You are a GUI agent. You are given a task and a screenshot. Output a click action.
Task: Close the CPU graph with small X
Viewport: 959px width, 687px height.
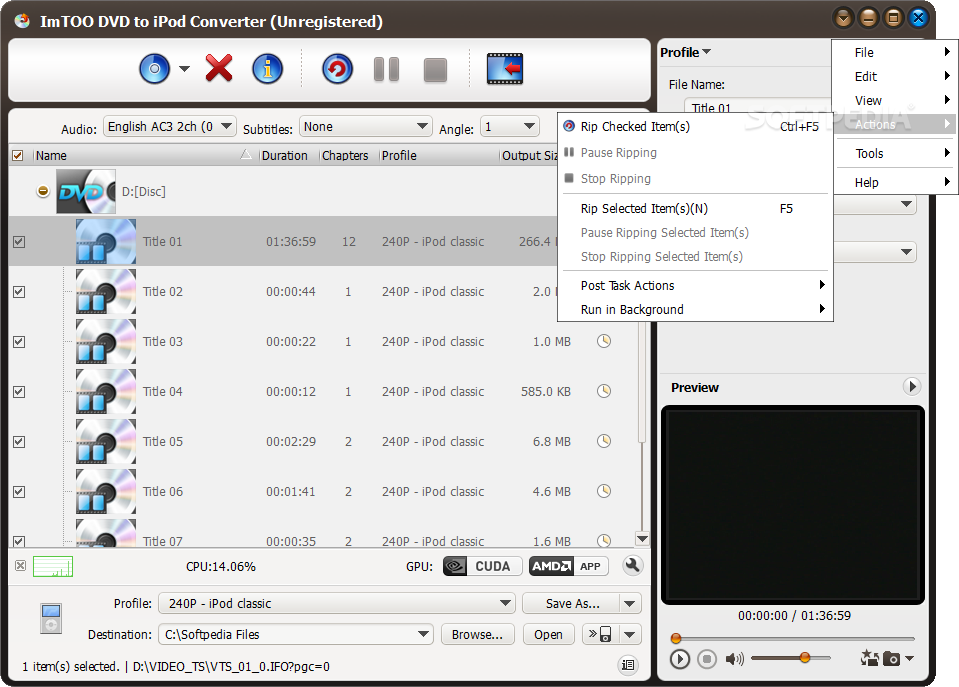tap(20, 565)
